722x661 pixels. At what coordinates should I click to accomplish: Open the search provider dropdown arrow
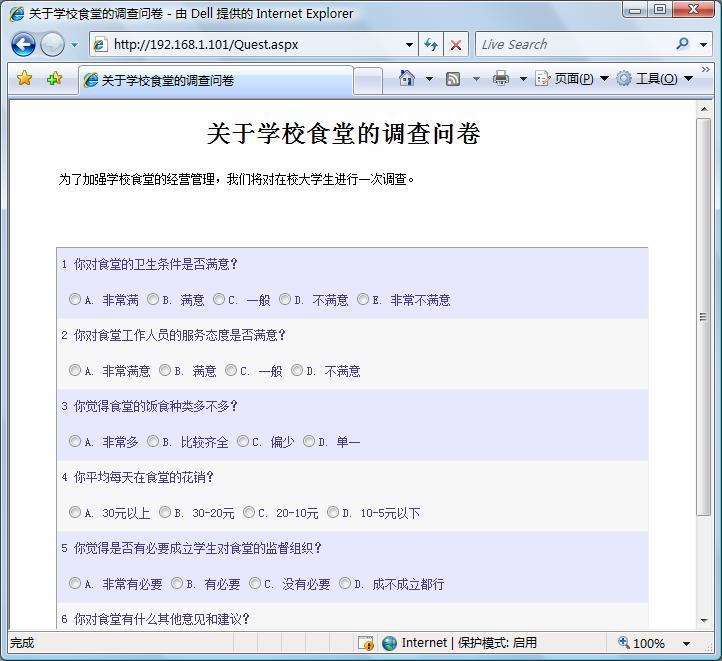pos(703,45)
